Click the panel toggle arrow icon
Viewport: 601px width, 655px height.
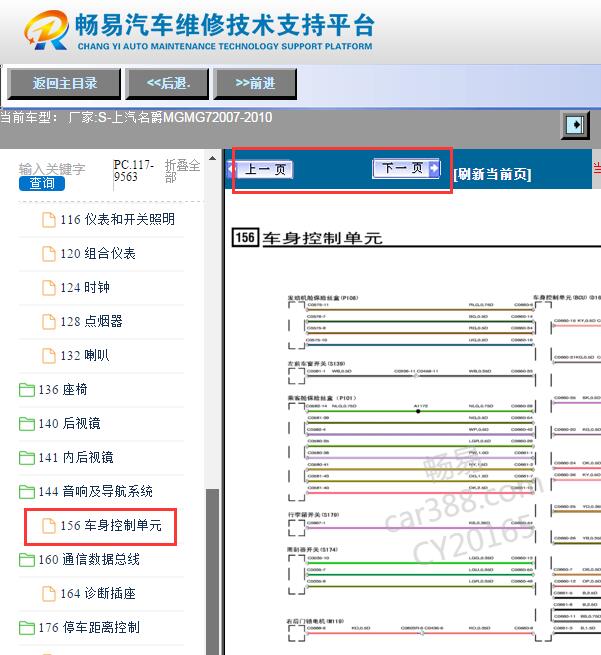(575, 125)
